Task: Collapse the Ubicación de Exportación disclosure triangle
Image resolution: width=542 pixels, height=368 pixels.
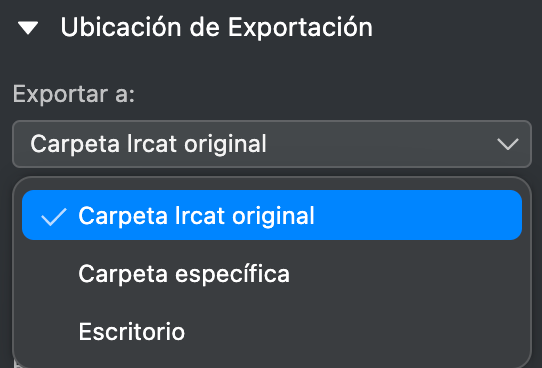Action: pyautogui.click(x=28, y=28)
